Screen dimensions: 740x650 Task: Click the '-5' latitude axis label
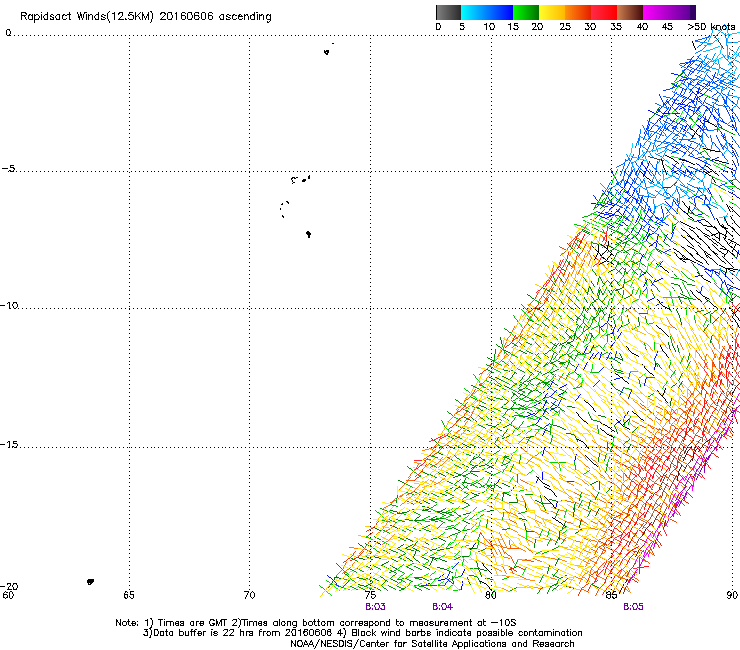point(8,169)
